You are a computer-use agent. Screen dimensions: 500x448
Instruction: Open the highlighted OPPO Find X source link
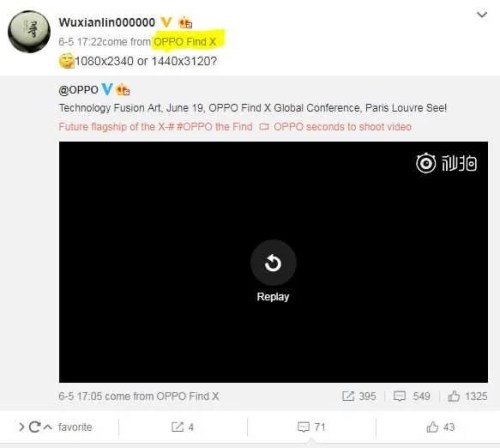tap(185, 42)
